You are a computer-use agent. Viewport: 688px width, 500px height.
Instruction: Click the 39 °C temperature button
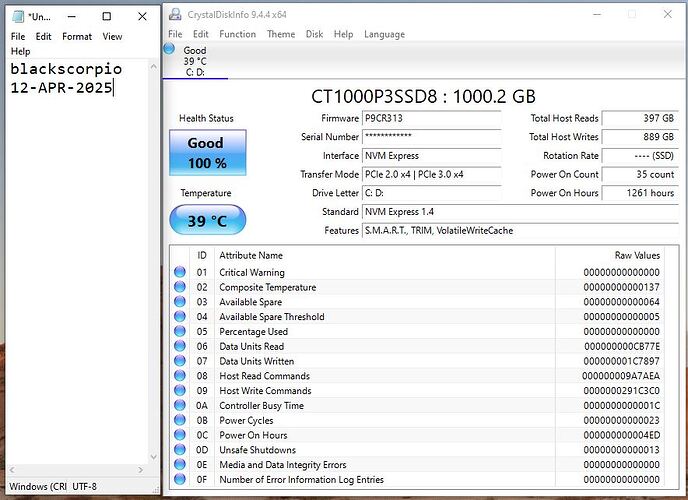coord(208,220)
